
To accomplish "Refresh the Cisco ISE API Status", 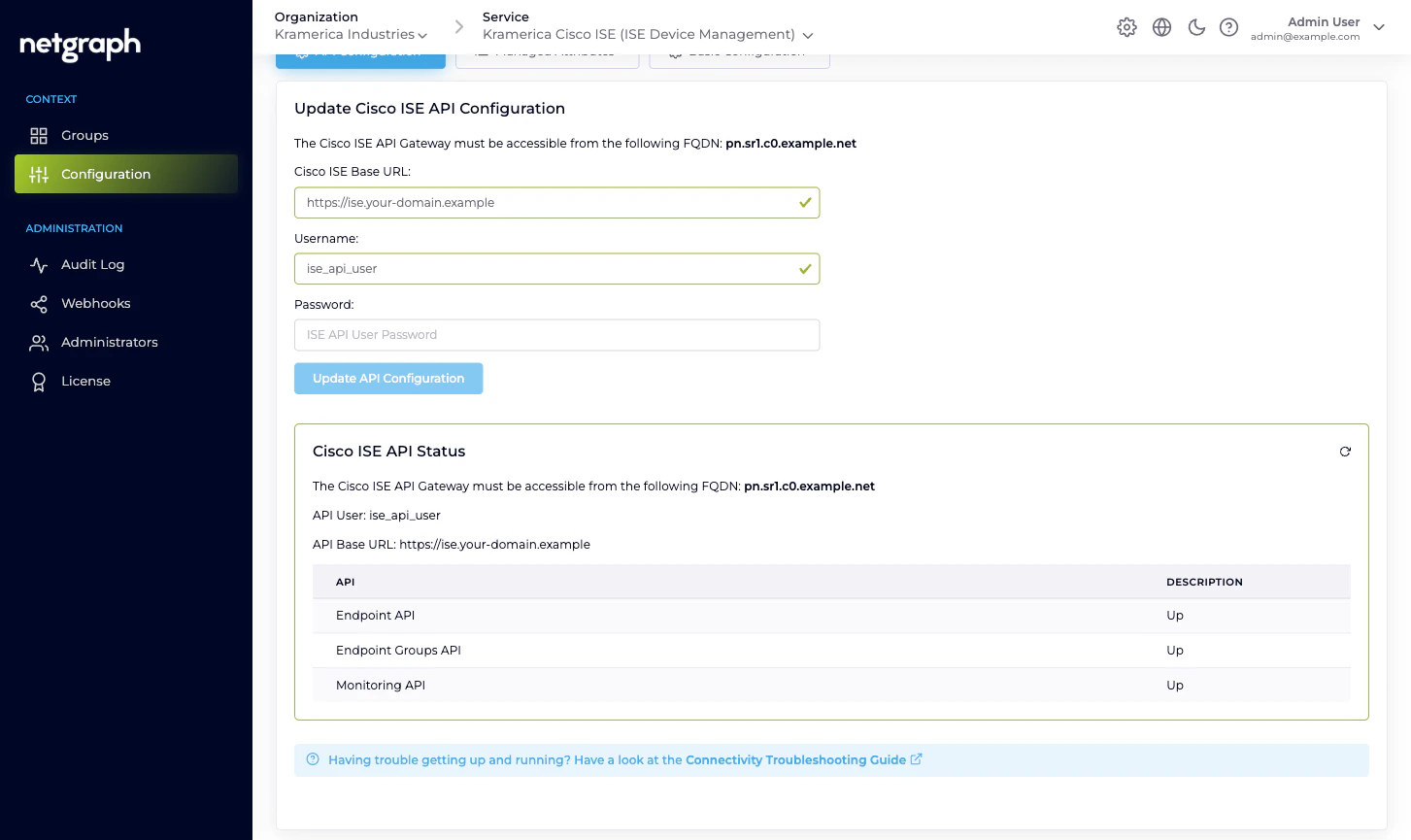I will [1345, 451].
